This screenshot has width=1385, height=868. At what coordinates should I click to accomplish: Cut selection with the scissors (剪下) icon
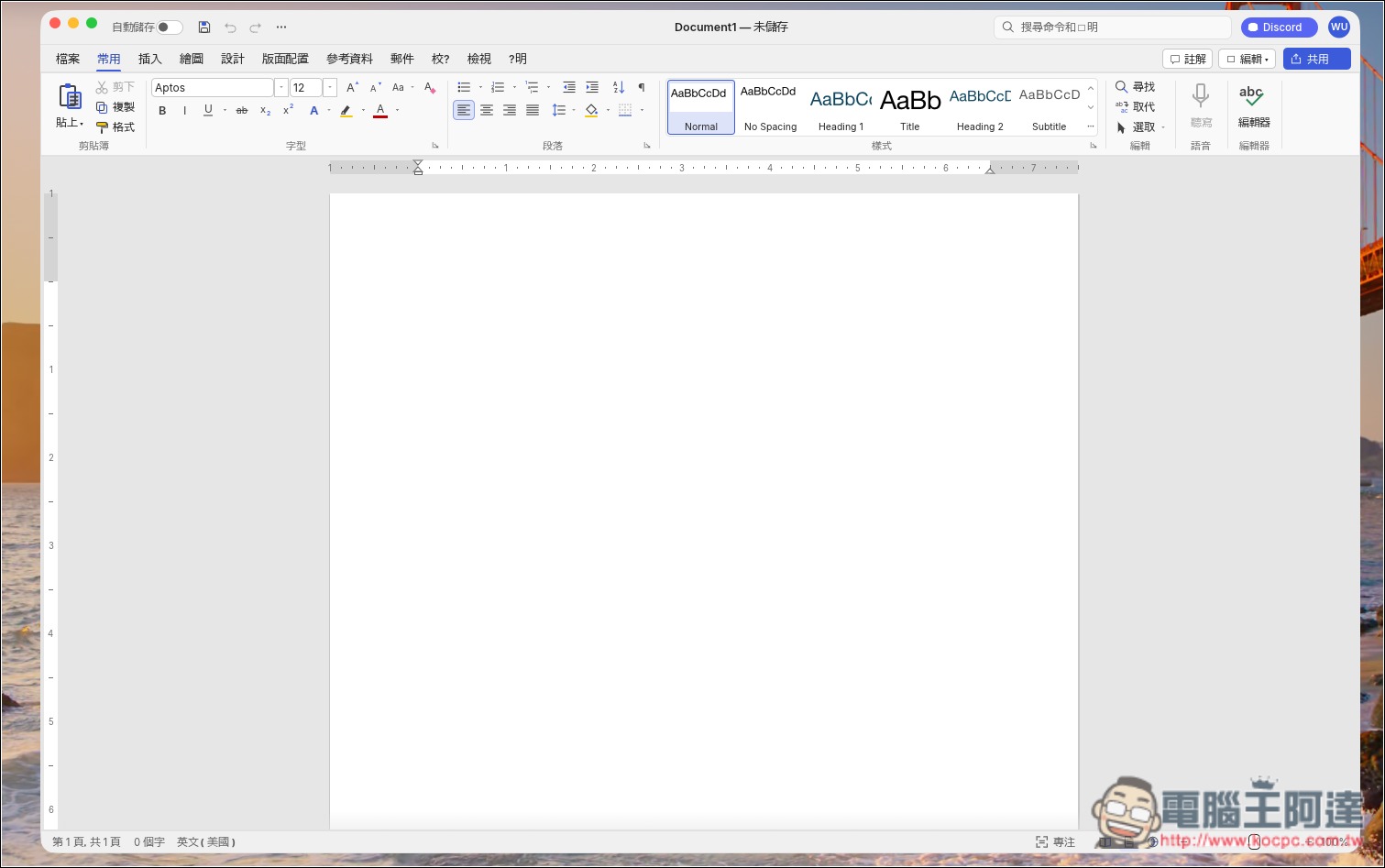[102, 87]
